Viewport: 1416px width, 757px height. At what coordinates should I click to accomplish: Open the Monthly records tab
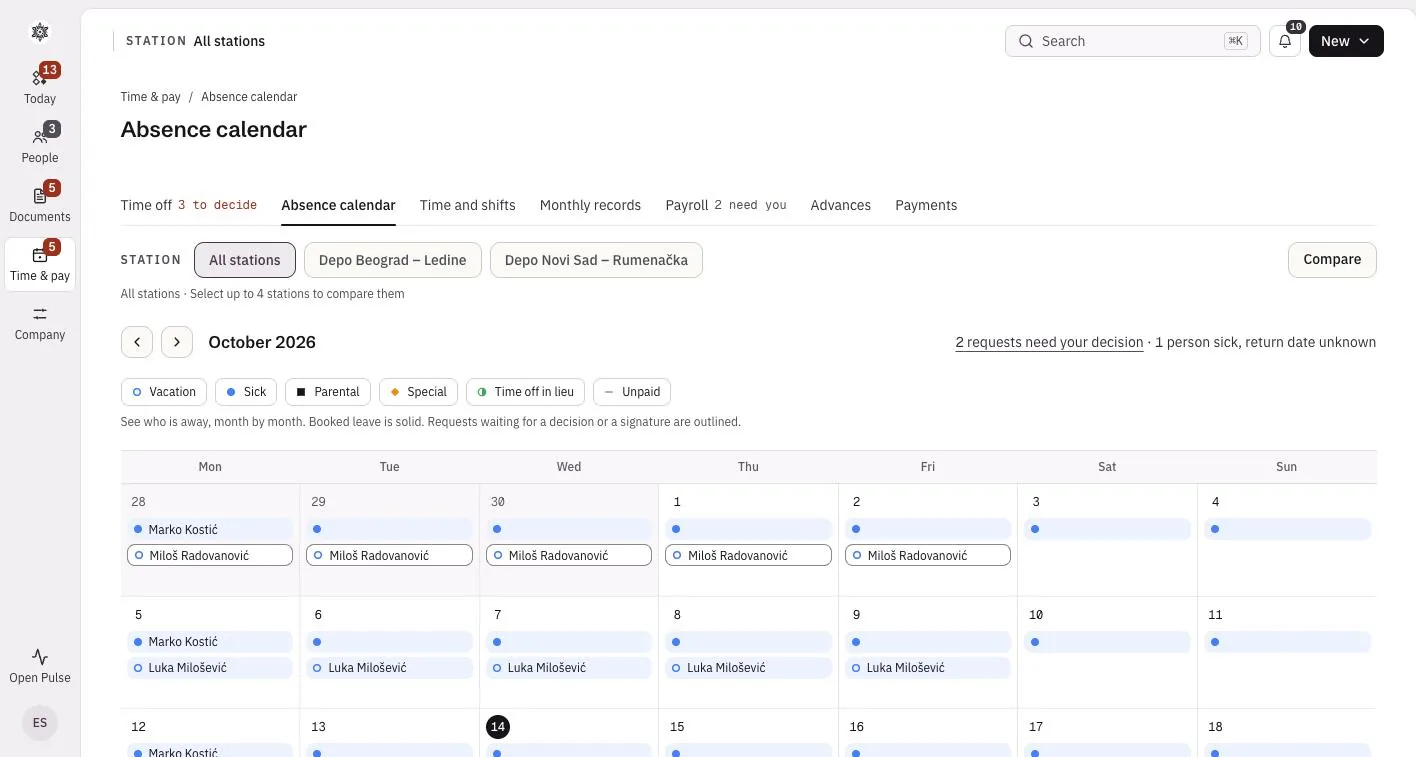pos(590,205)
